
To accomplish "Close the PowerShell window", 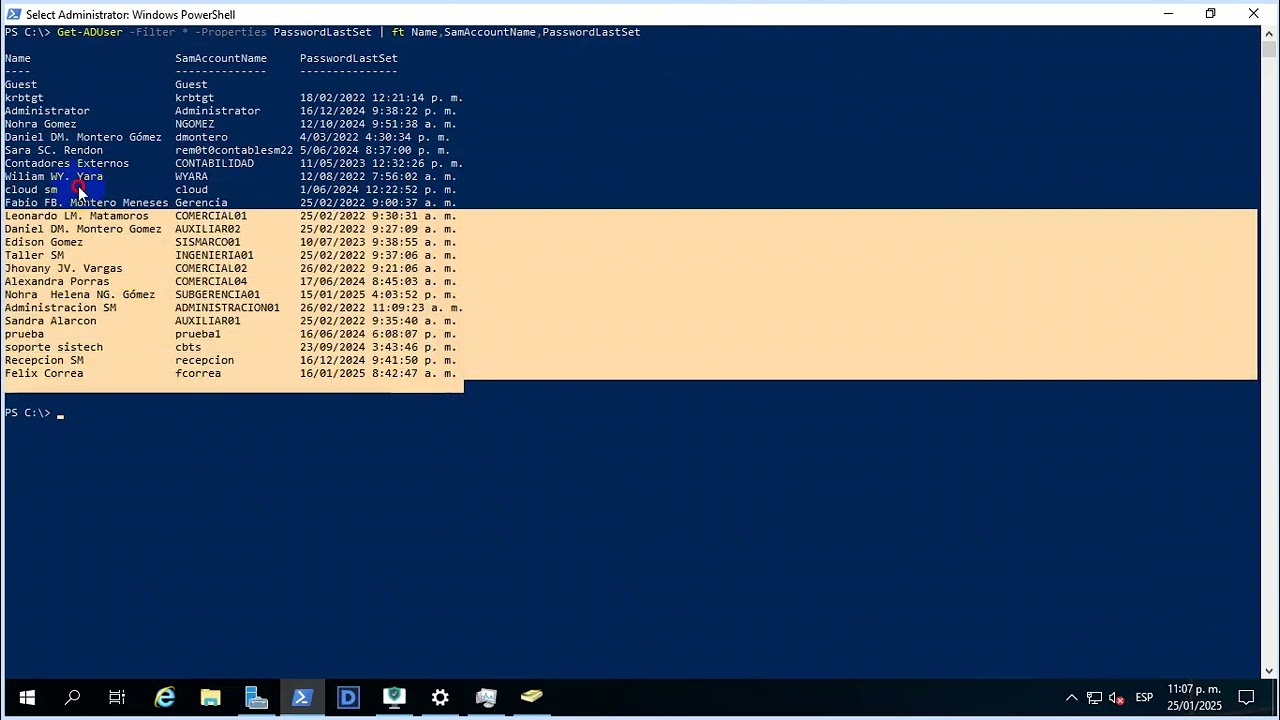I will pos(1254,14).
